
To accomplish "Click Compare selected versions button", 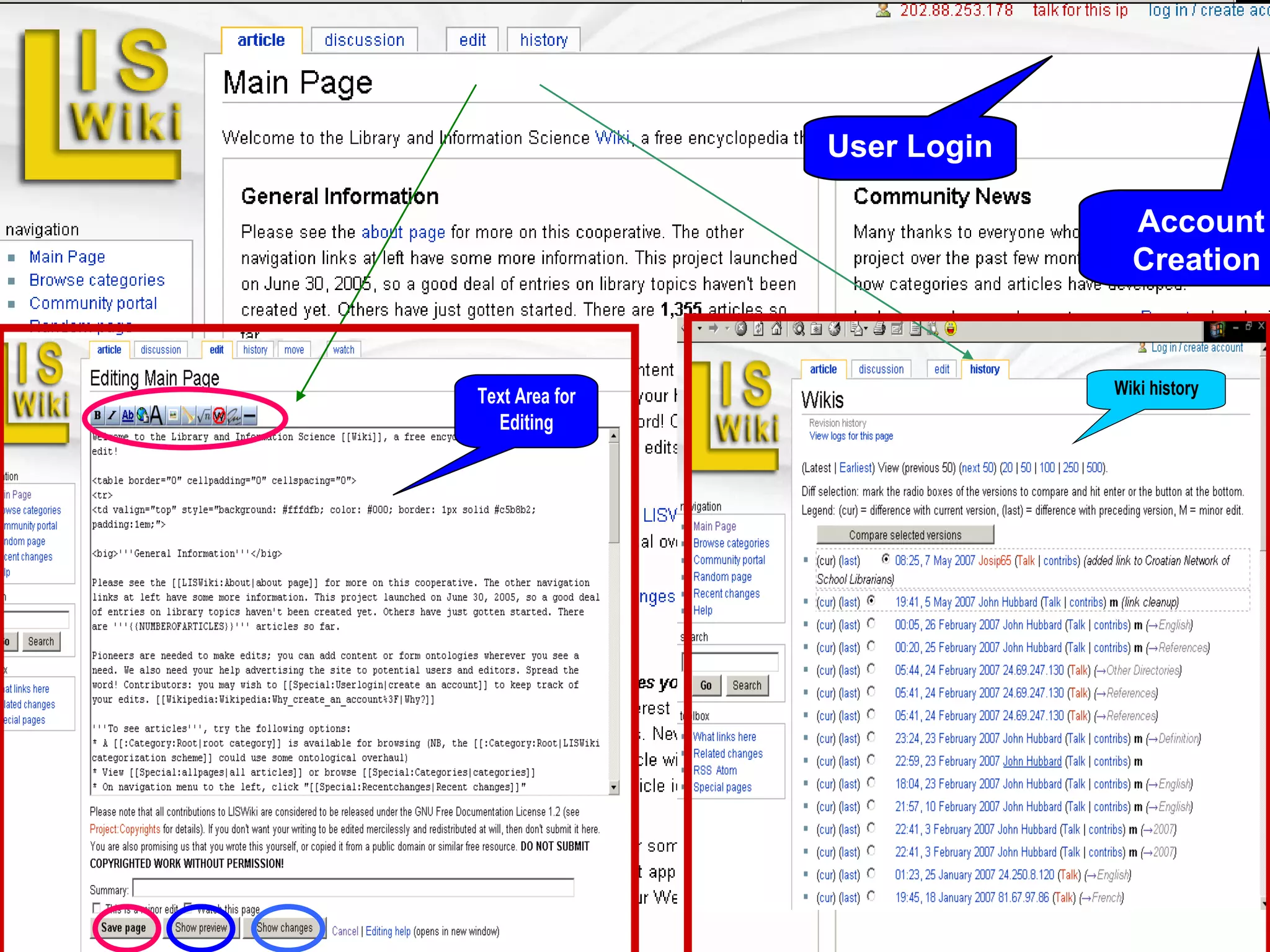I will pos(905,535).
